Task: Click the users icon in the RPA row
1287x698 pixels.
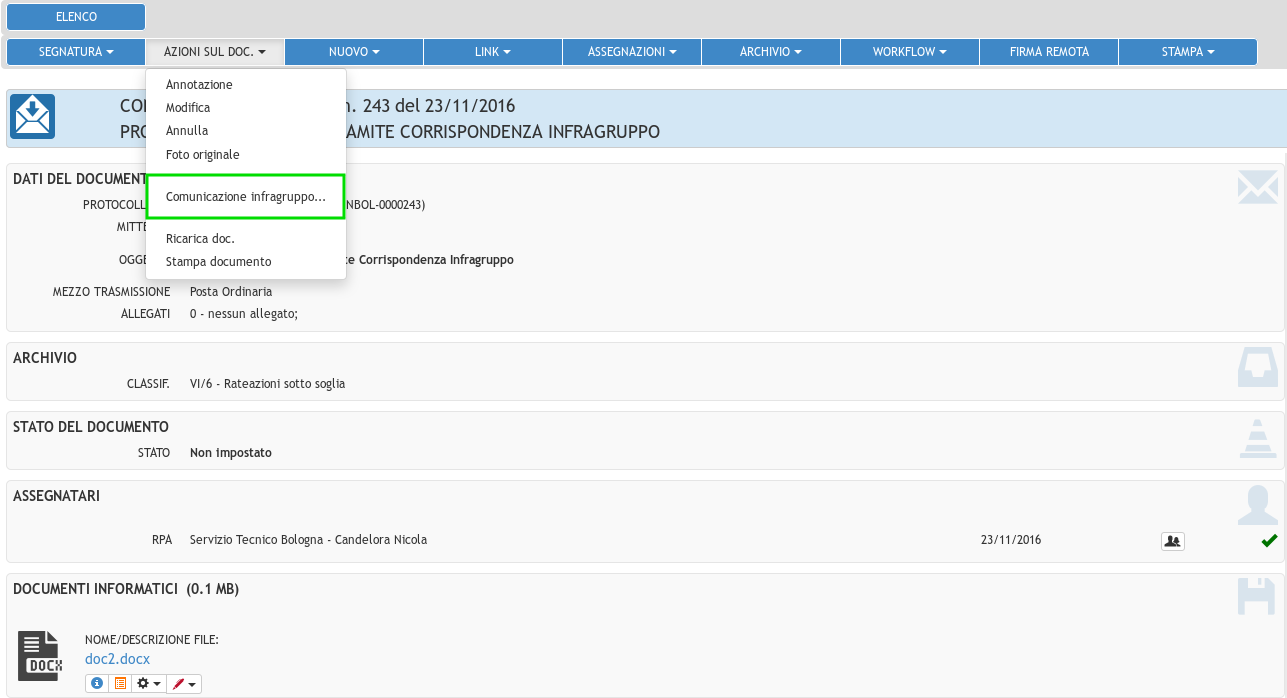Action: click(1172, 541)
